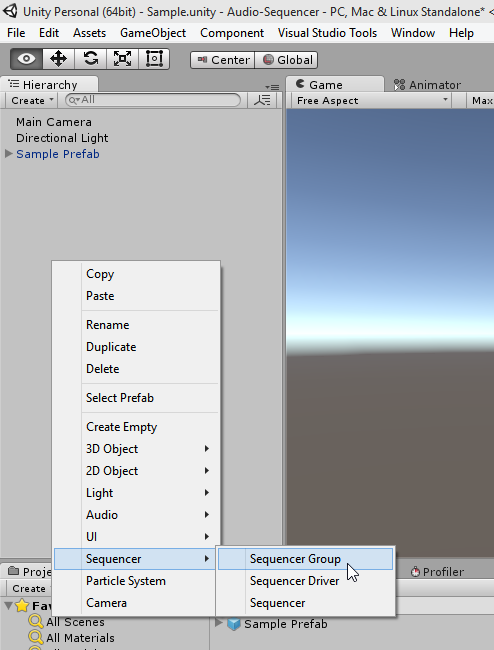Expand Audio submenu
This screenshot has height=650, width=494.
[x=137, y=515]
